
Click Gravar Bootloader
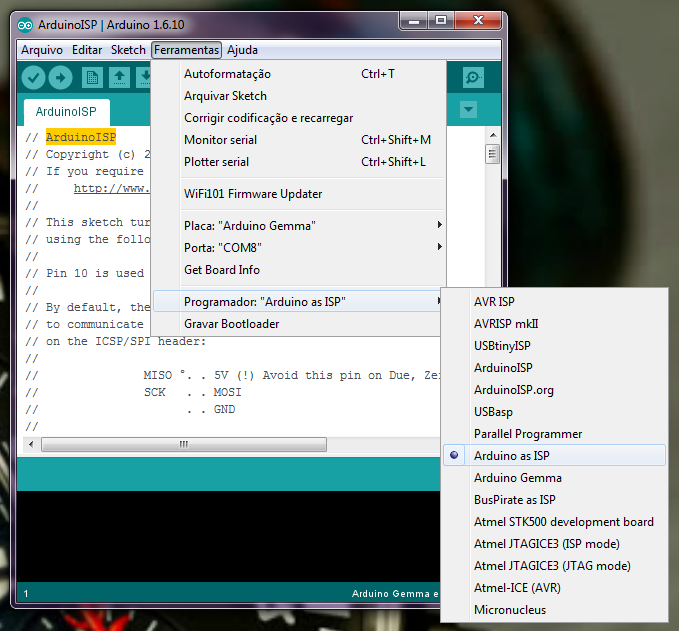[297, 324]
